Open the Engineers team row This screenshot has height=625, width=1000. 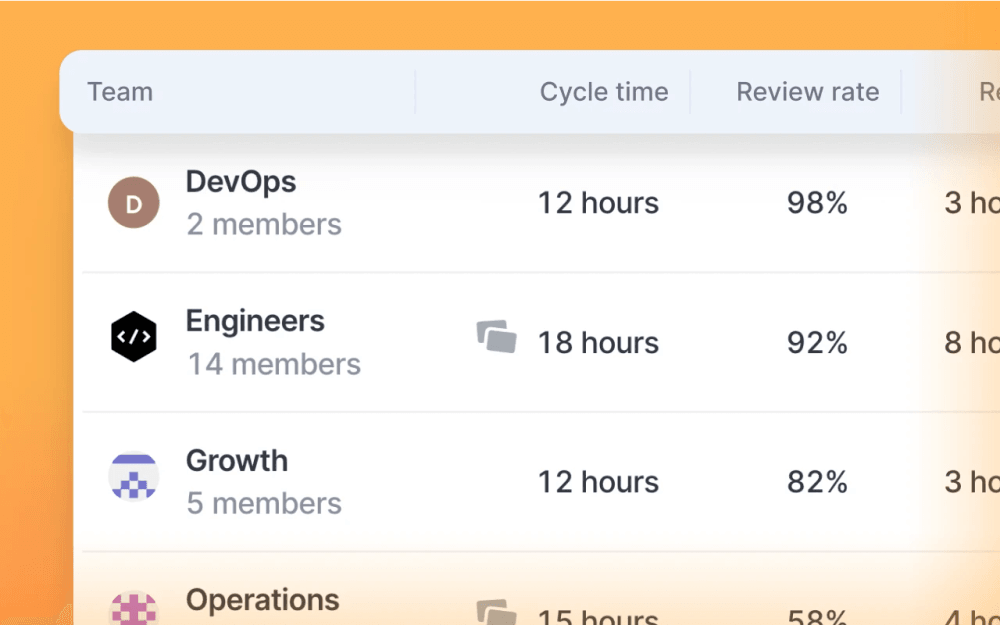click(255, 320)
